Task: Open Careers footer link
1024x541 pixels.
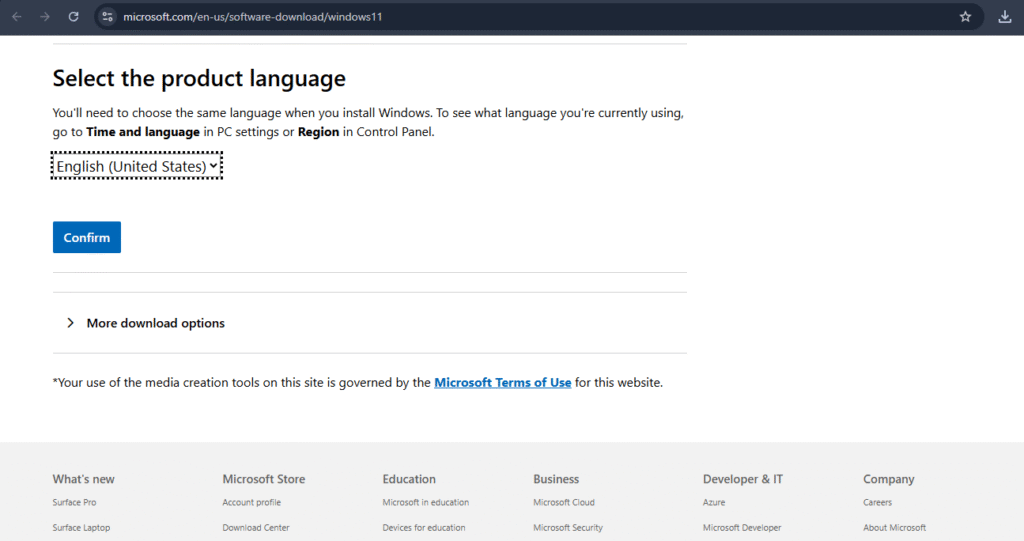Action: tap(877, 502)
